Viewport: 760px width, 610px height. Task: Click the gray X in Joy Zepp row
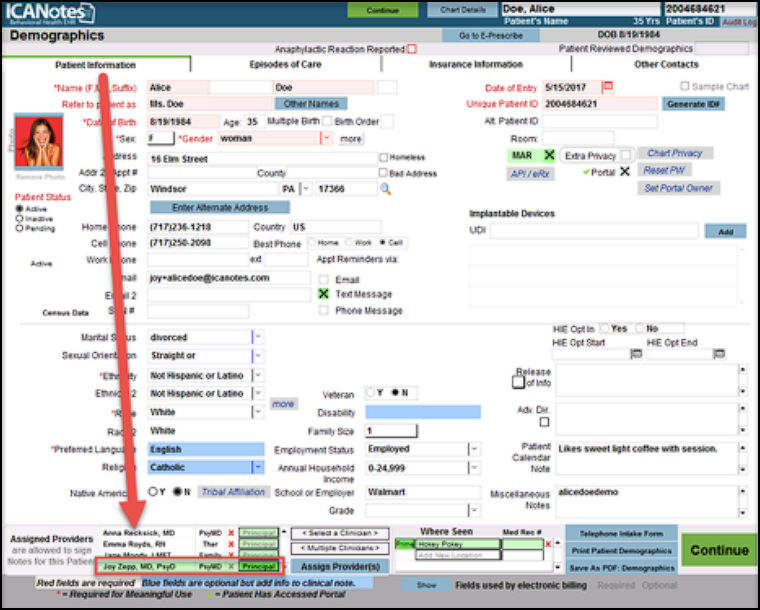click(231, 566)
